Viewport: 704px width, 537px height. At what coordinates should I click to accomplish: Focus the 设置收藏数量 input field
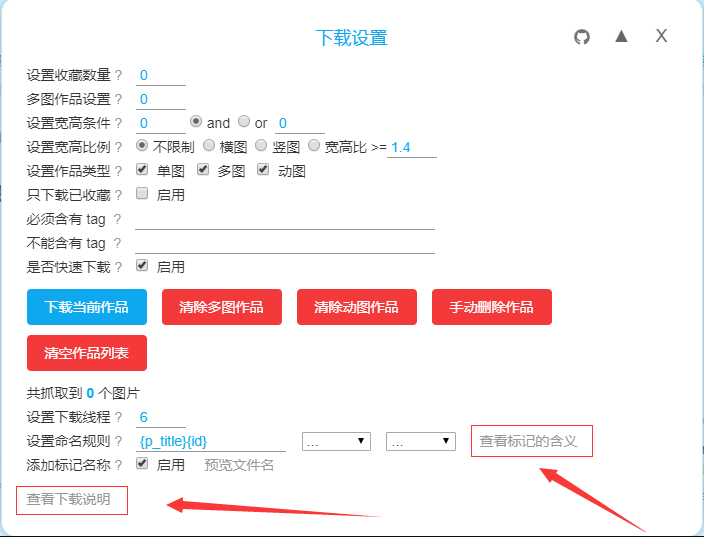click(x=161, y=75)
